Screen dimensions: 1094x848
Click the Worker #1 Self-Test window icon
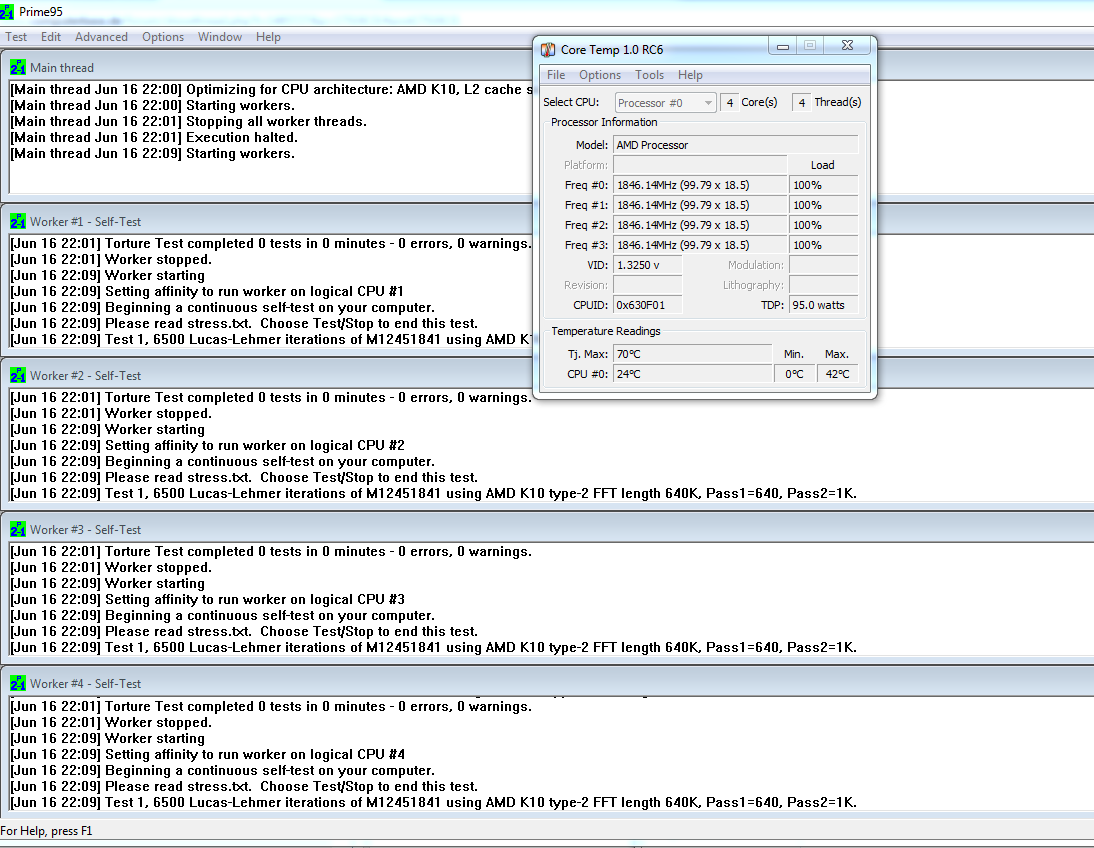tap(18, 221)
